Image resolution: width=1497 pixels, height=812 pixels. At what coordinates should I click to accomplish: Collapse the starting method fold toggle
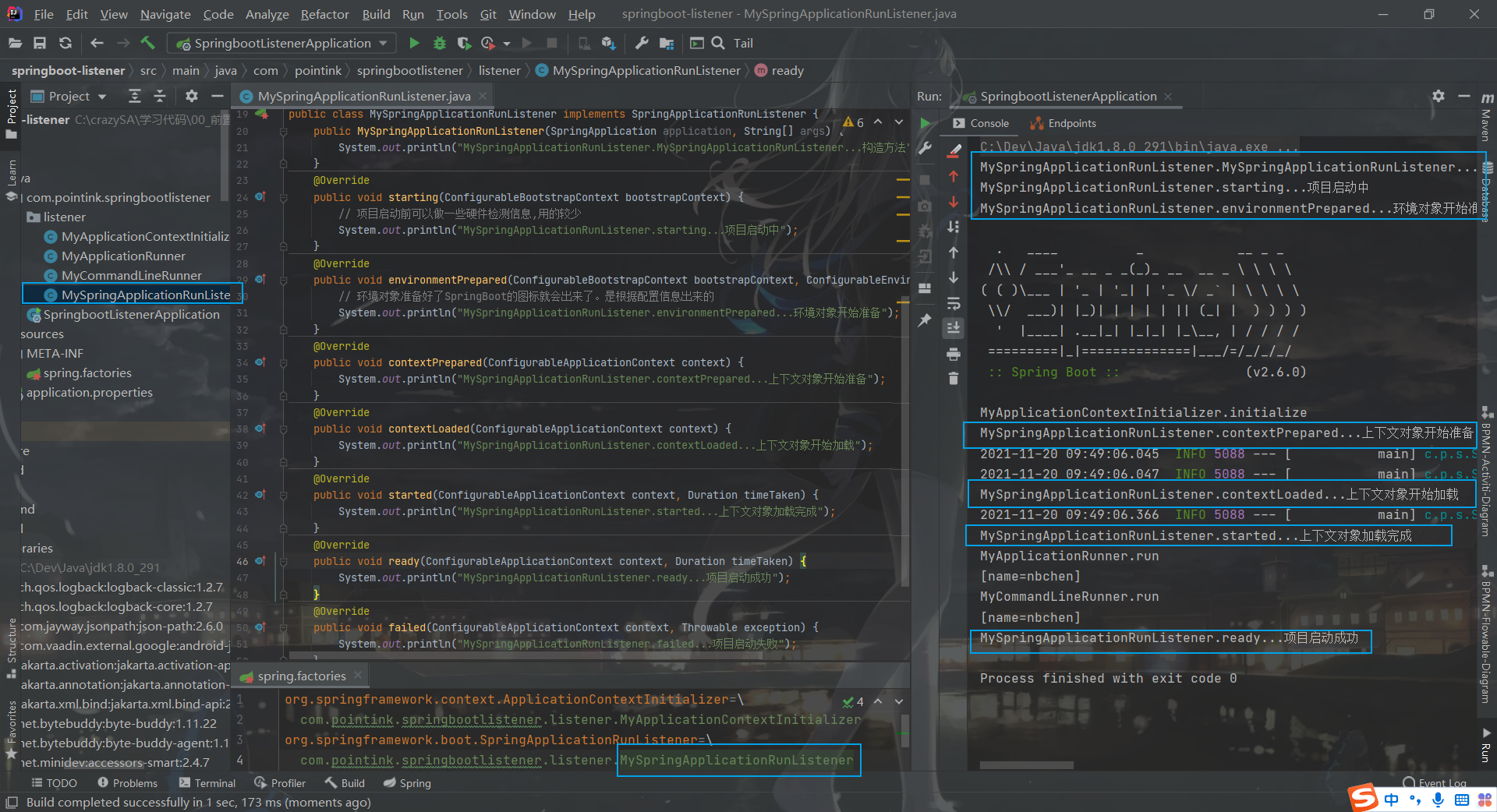(284, 197)
